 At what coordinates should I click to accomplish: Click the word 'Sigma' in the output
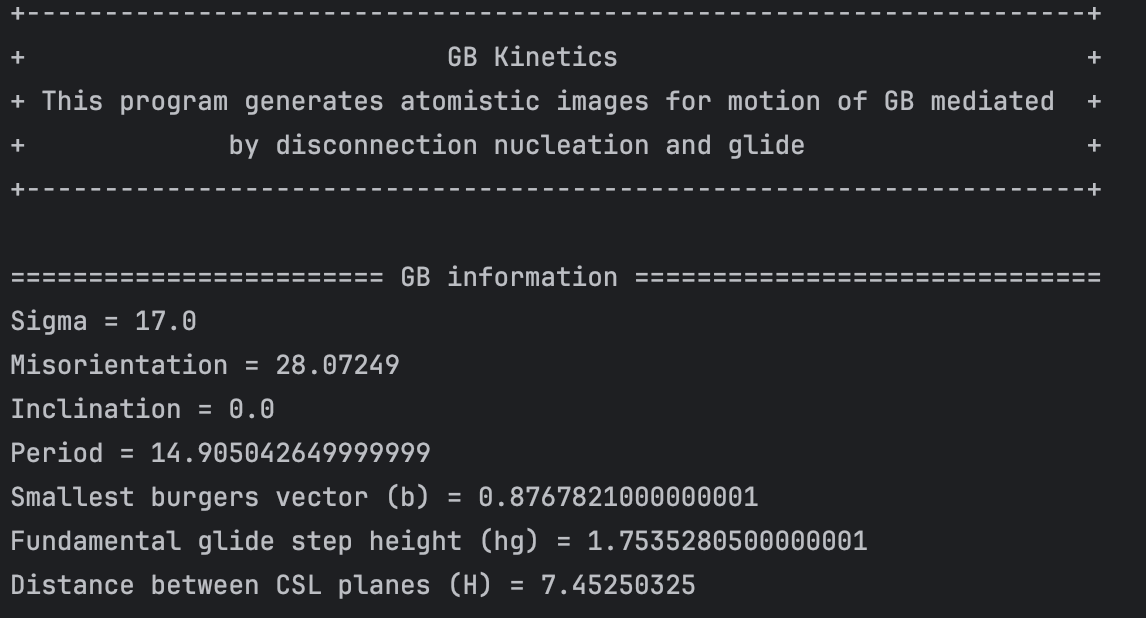49,322
